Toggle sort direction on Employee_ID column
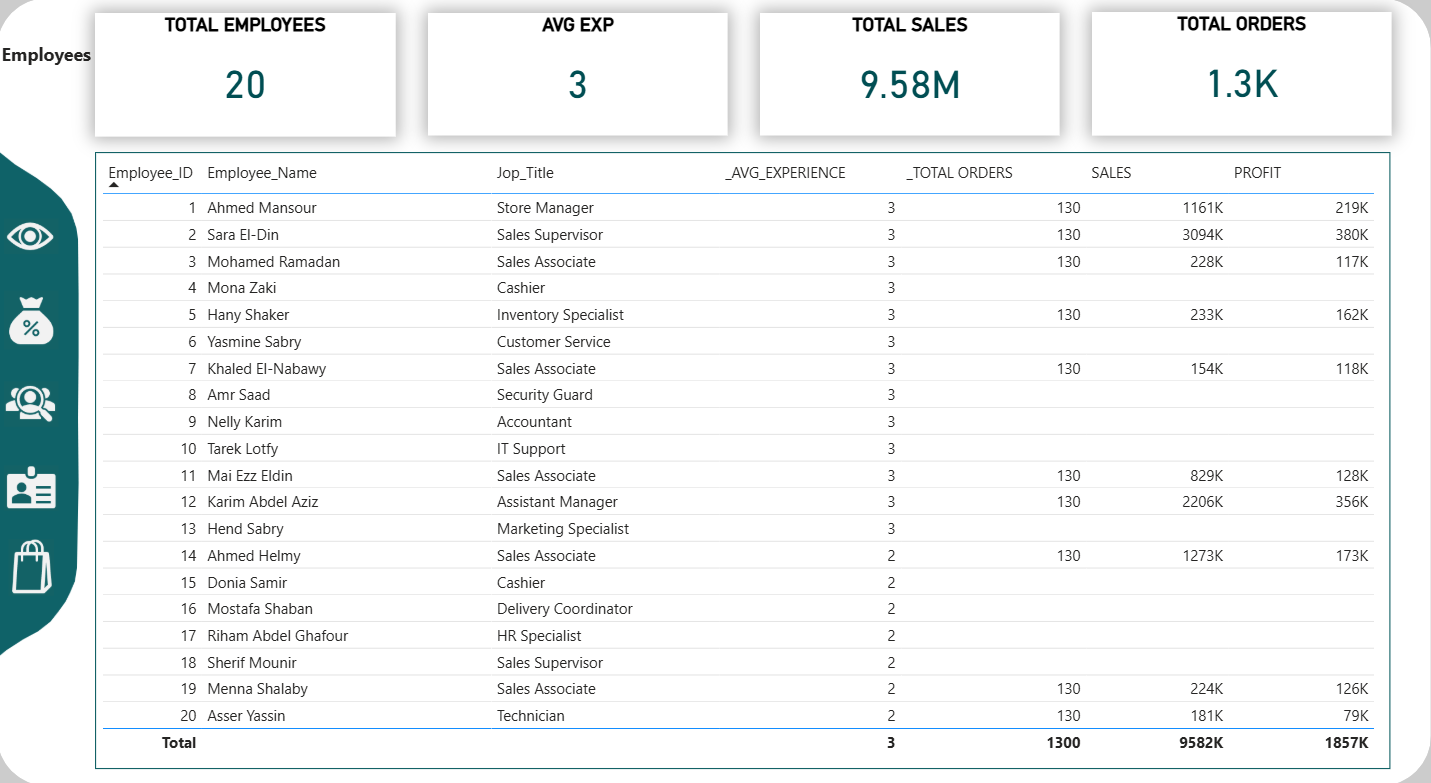 [150, 172]
